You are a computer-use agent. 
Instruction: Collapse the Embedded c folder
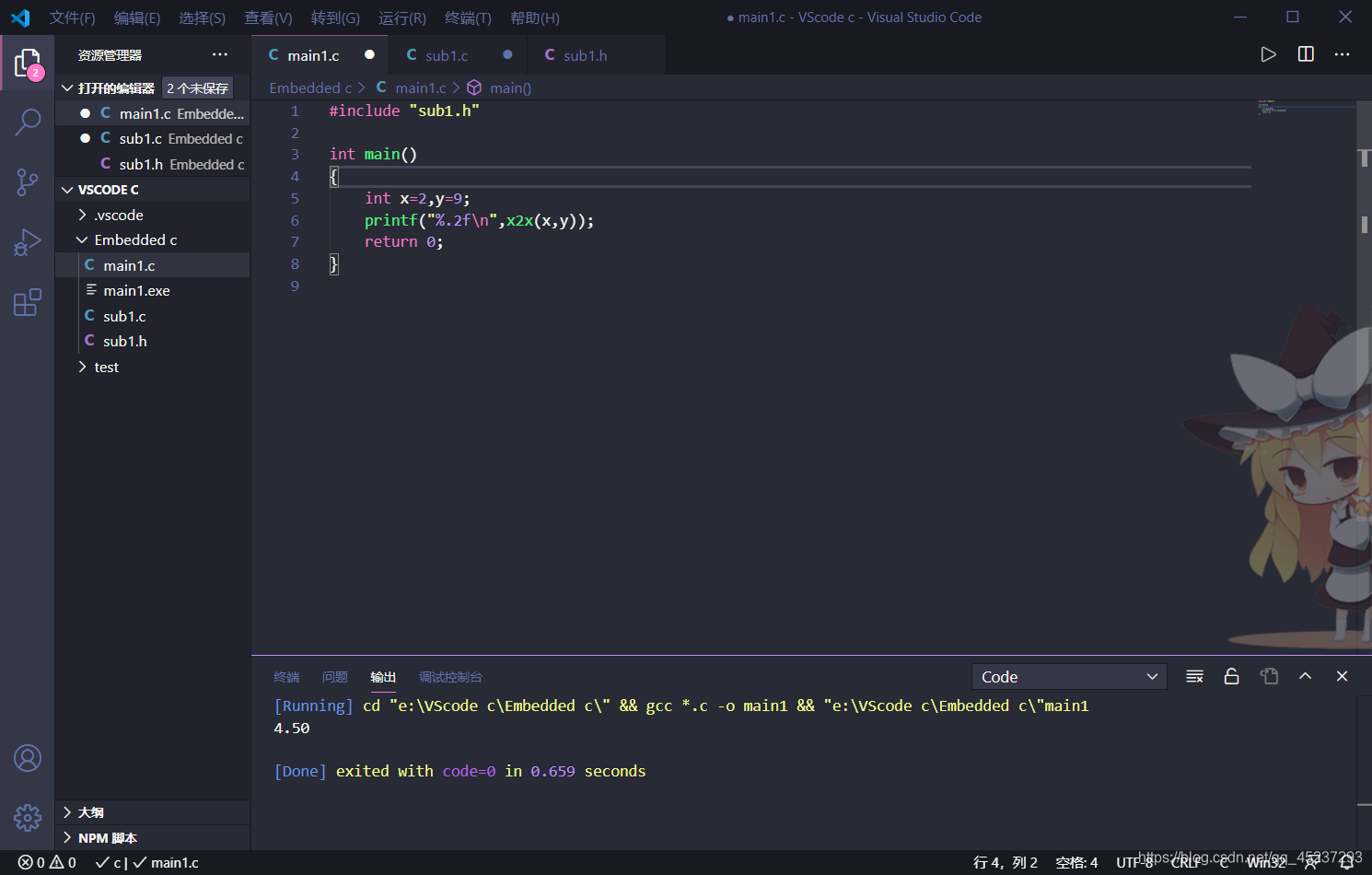point(153,239)
